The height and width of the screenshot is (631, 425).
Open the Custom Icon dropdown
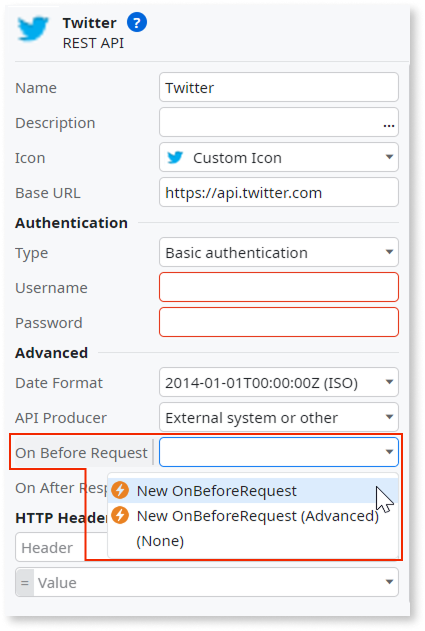click(279, 157)
